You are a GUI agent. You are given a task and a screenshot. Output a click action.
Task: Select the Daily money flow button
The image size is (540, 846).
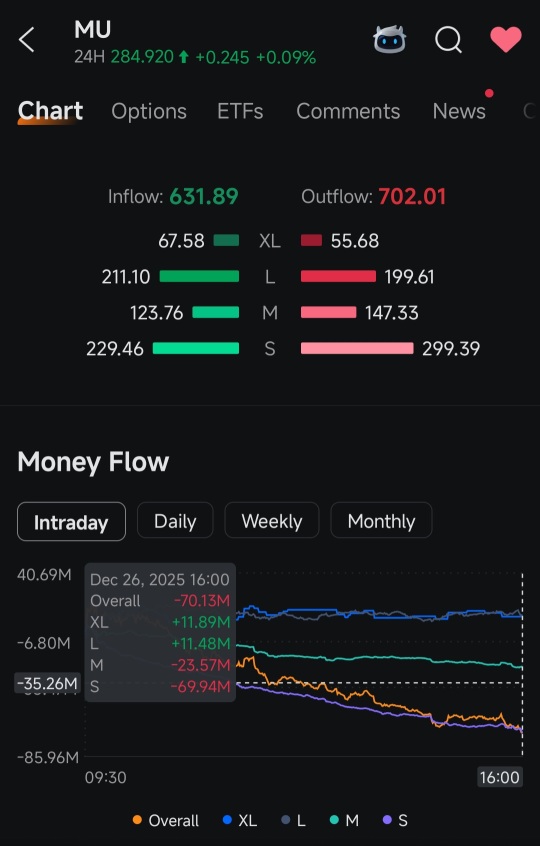tap(175, 521)
